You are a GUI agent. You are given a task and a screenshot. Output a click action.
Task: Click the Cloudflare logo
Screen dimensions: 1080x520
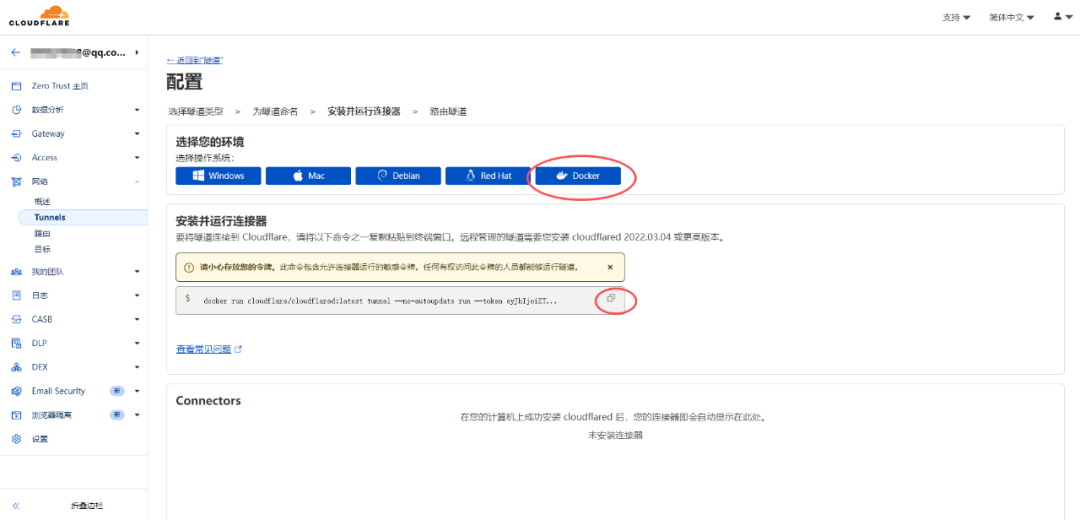pos(39,17)
